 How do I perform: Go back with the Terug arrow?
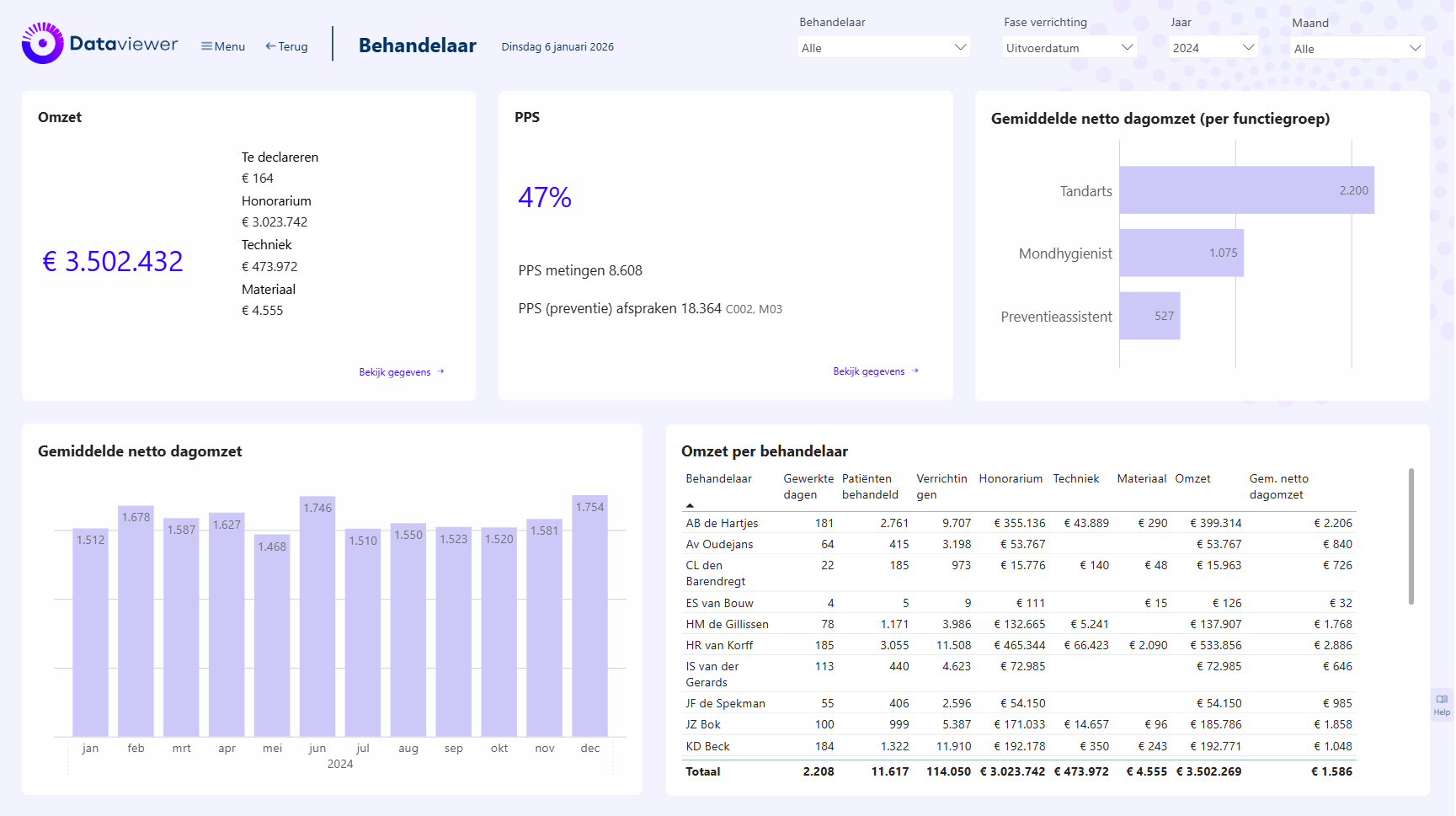point(286,46)
